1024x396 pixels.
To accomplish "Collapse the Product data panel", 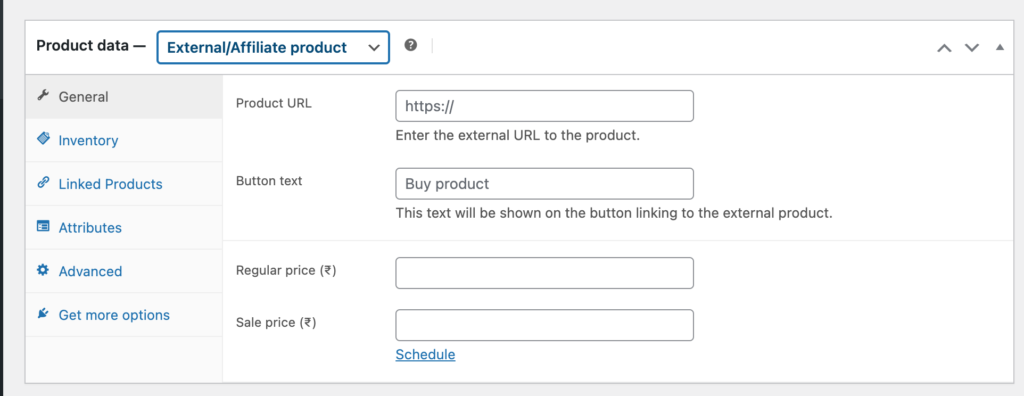I will point(1000,47).
